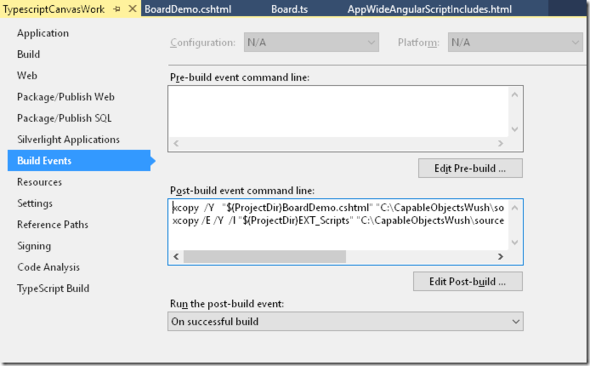The height and width of the screenshot is (366, 590).
Task: Click left arrow of Pre-build horizontal scrollbar
Action: point(176,143)
